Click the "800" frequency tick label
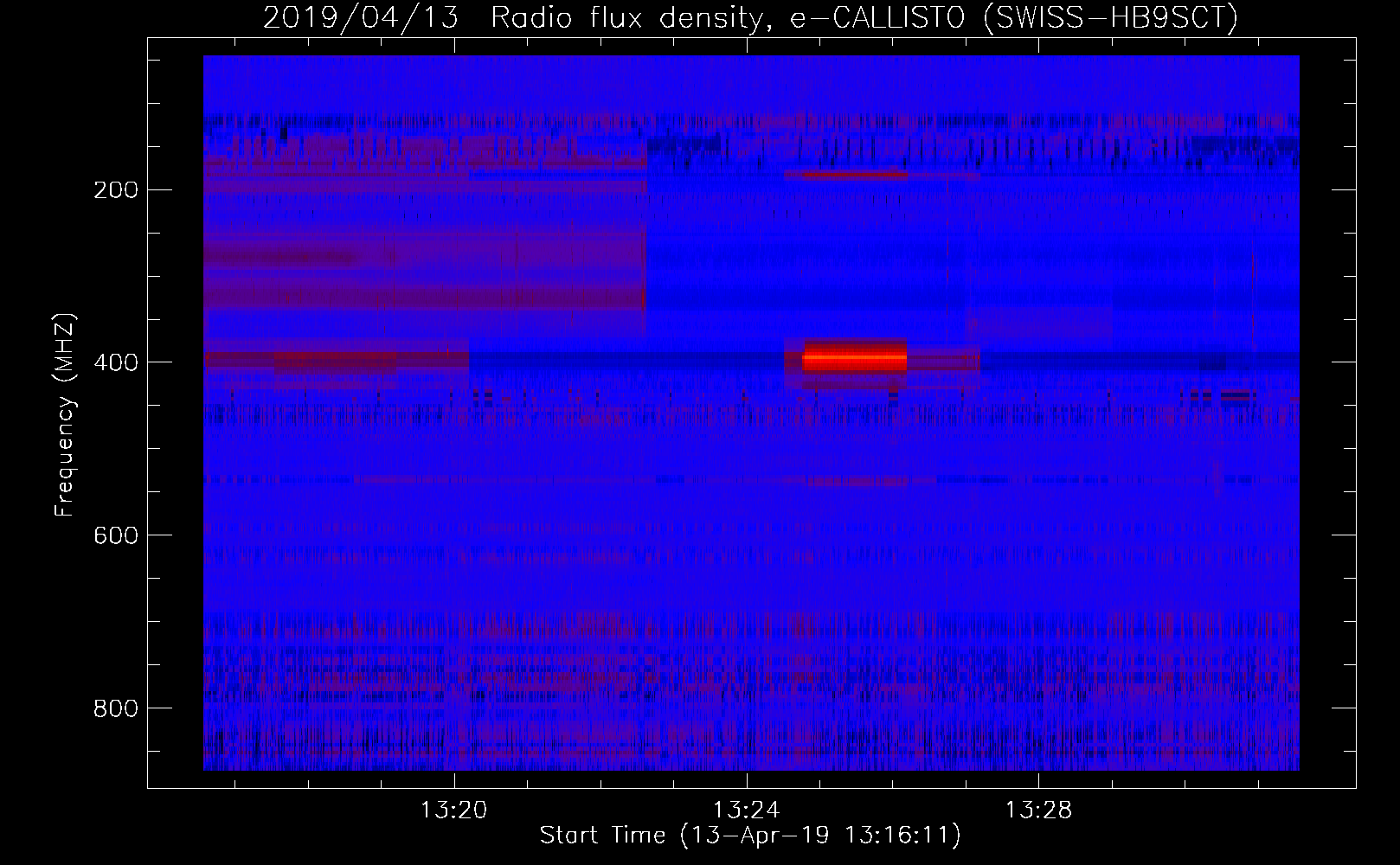 (x=115, y=708)
